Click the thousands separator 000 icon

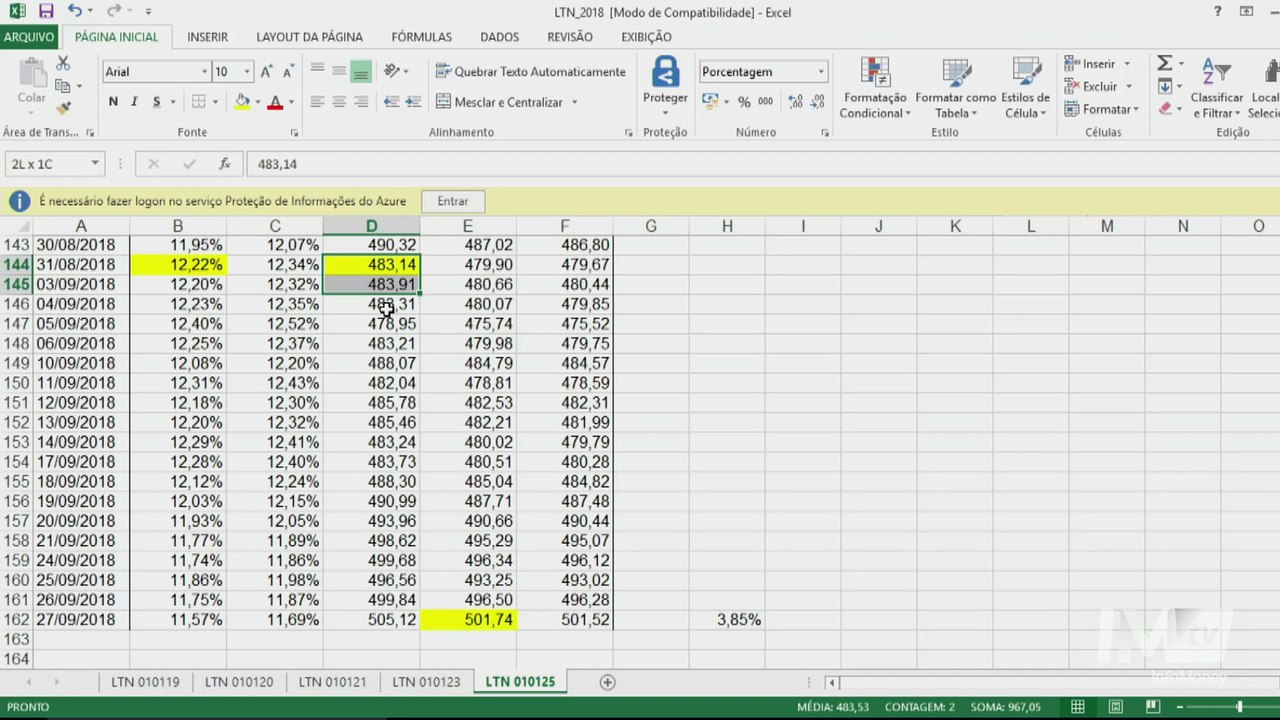point(765,102)
